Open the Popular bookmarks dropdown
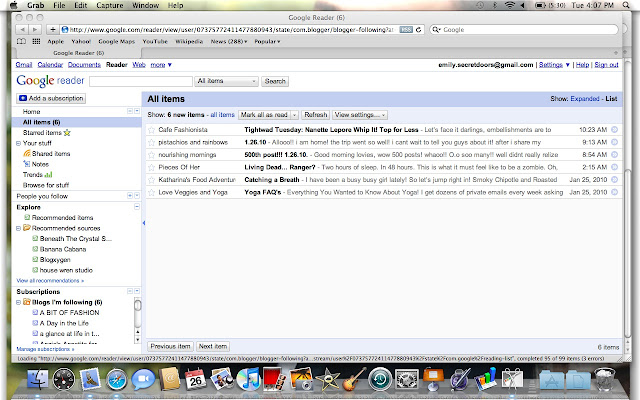This screenshot has height=400, width=640. pos(267,42)
